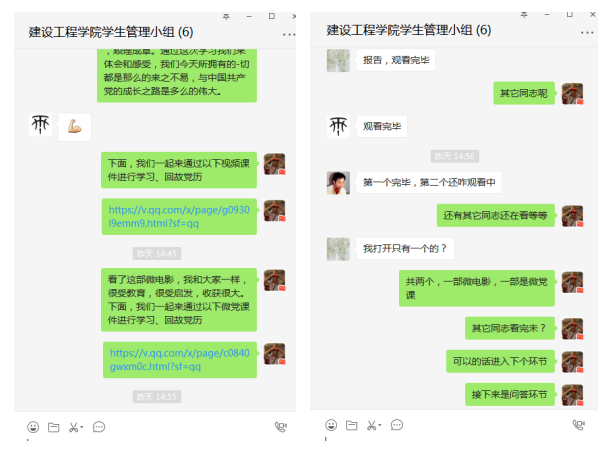Open more options menu of left chat
The height and width of the screenshot is (471, 615).
click(289, 35)
